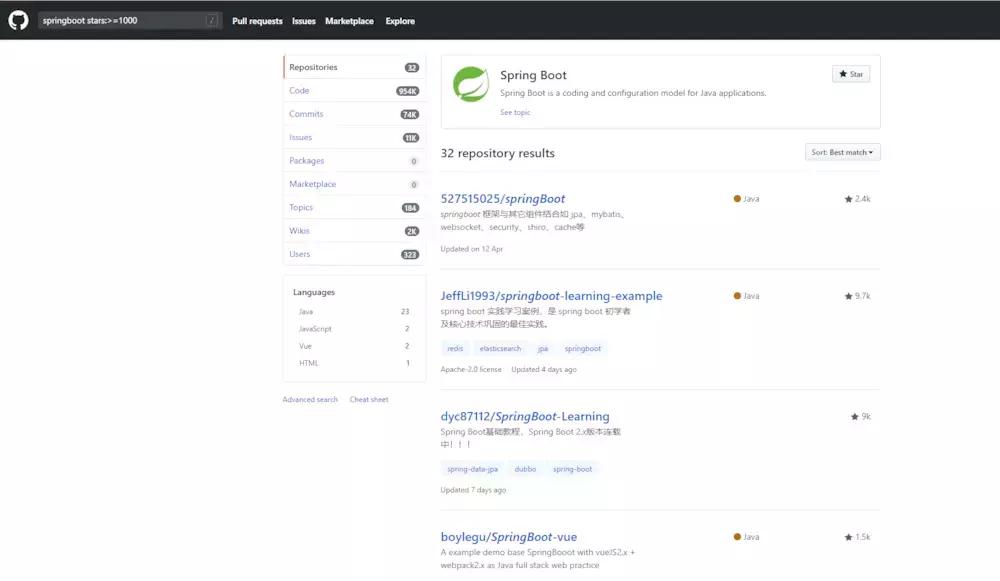
Task: Open Pull requests in top navigation
Action: [x=257, y=21]
